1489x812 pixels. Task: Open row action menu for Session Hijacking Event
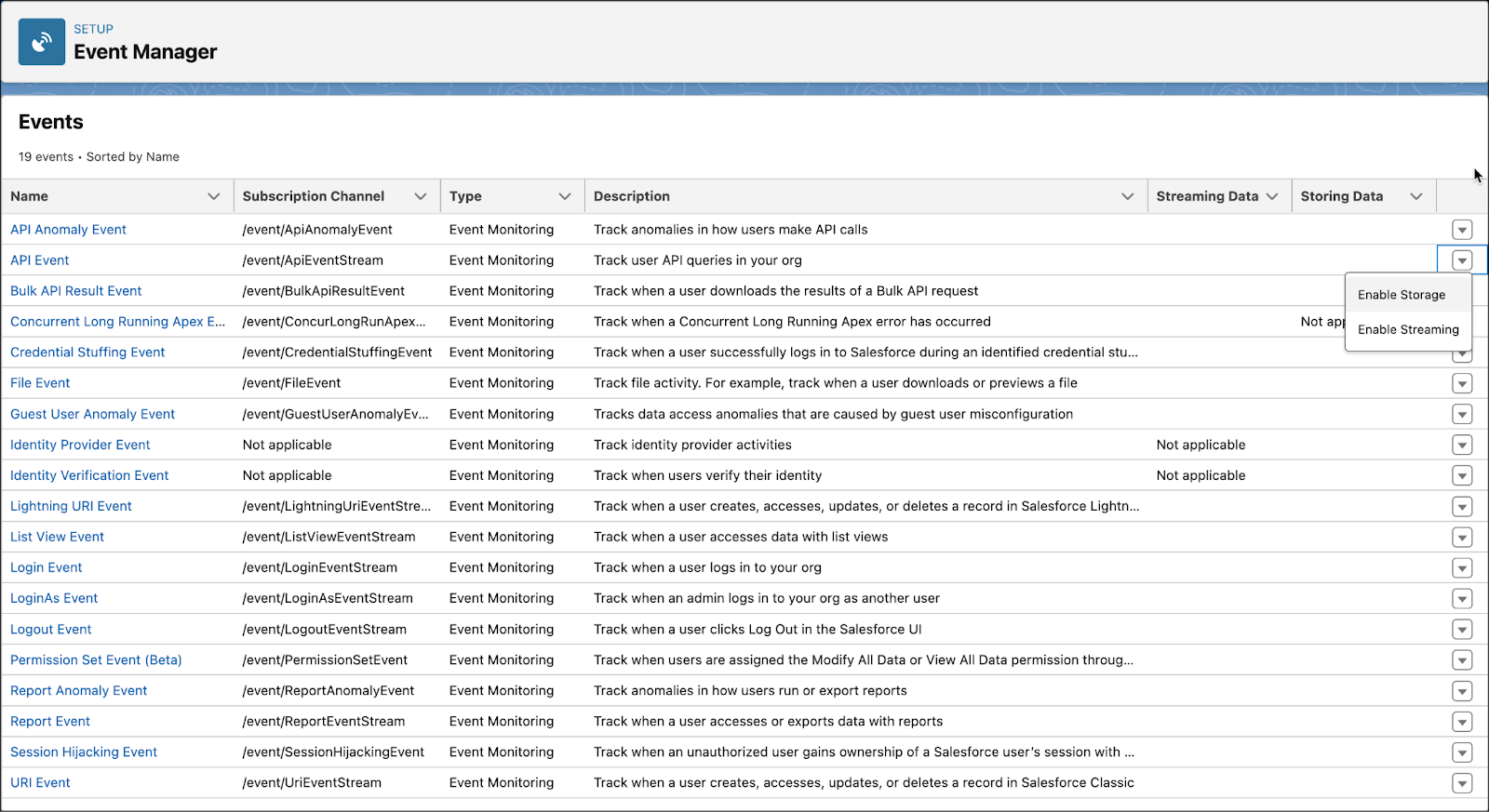(1462, 752)
